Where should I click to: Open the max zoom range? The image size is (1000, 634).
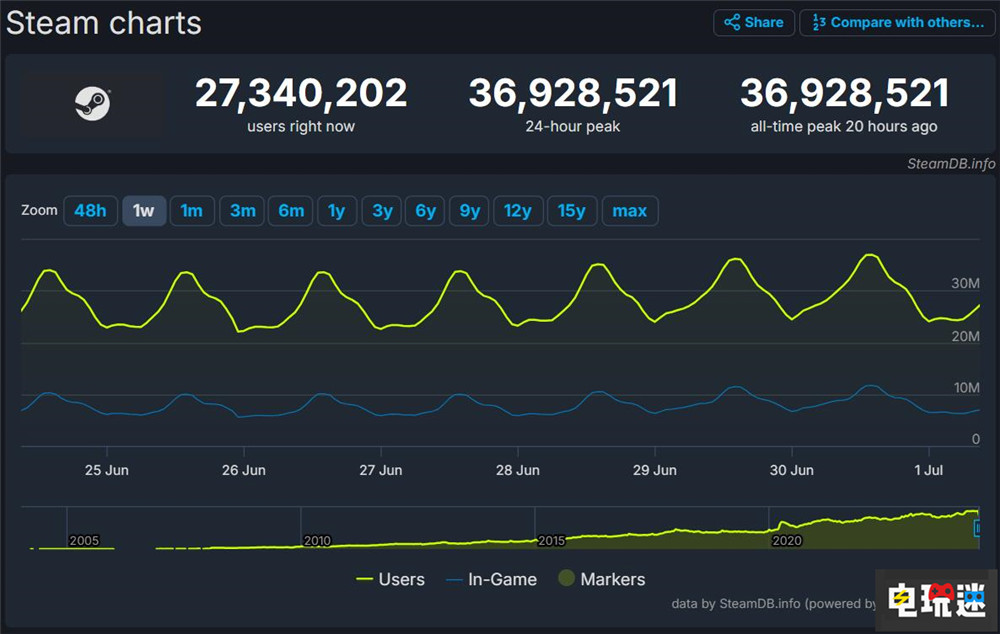[630, 210]
